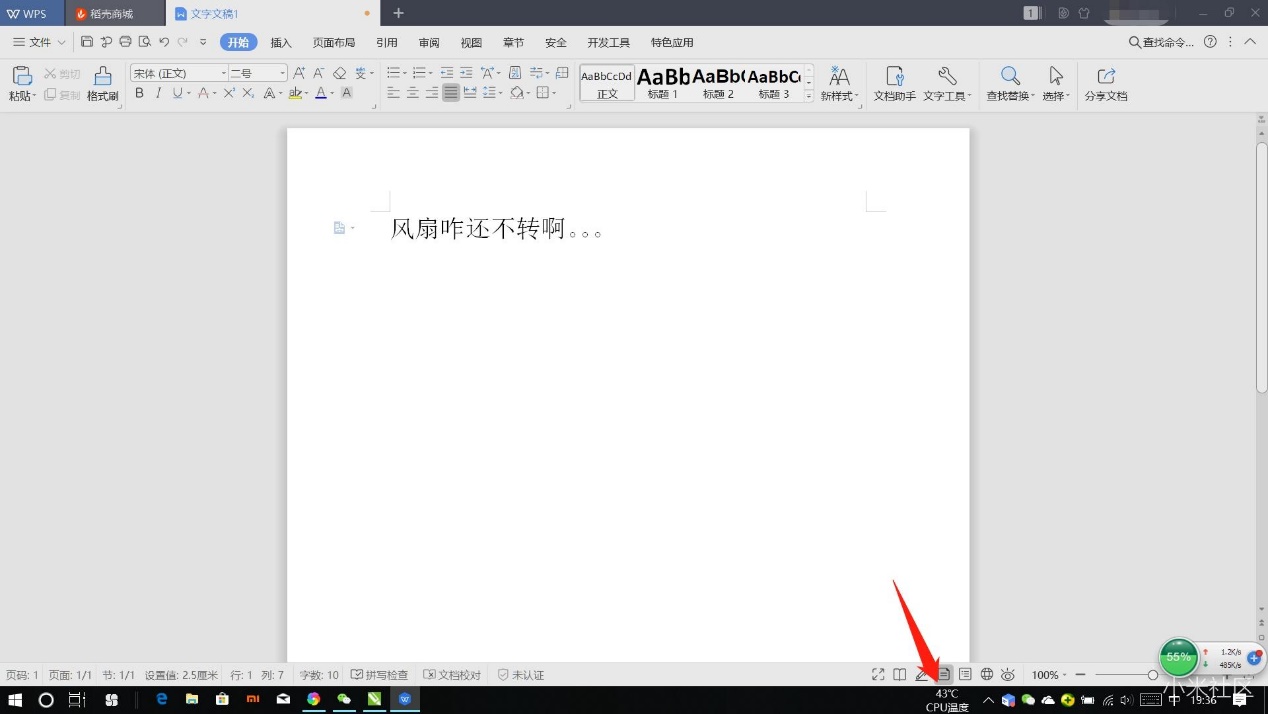Toggle justify alignment

click(x=451, y=93)
